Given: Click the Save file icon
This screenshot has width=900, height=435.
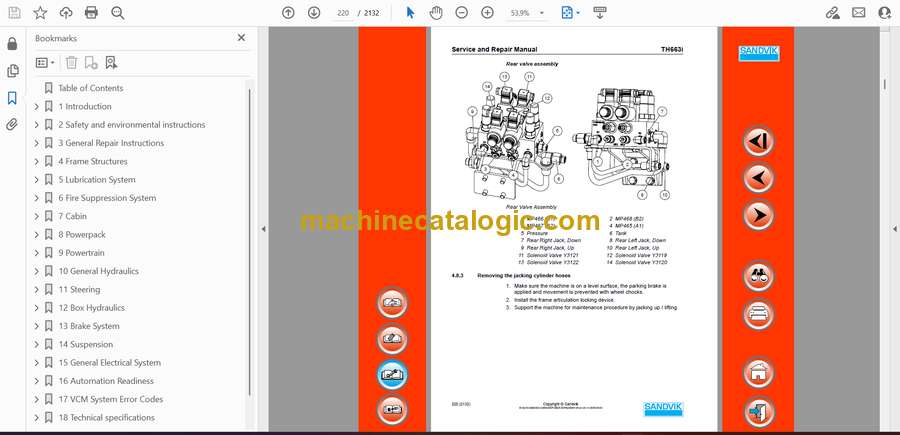Looking at the screenshot, I should [x=14, y=13].
